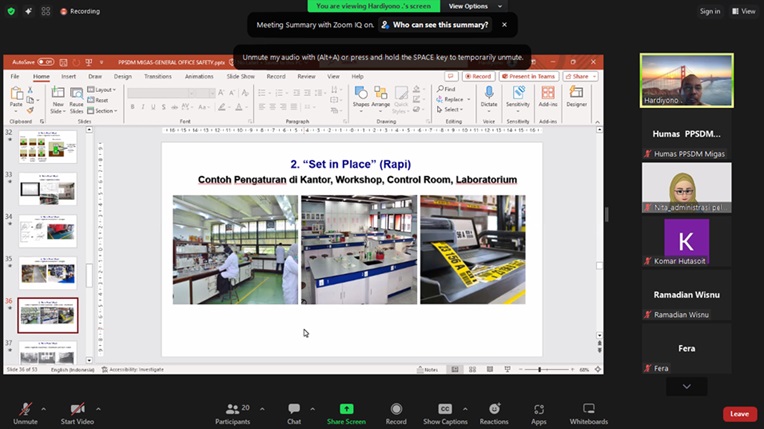The height and width of the screenshot is (429, 764).
Task: Click the New Slide icon
Action: (x=57, y=94)
